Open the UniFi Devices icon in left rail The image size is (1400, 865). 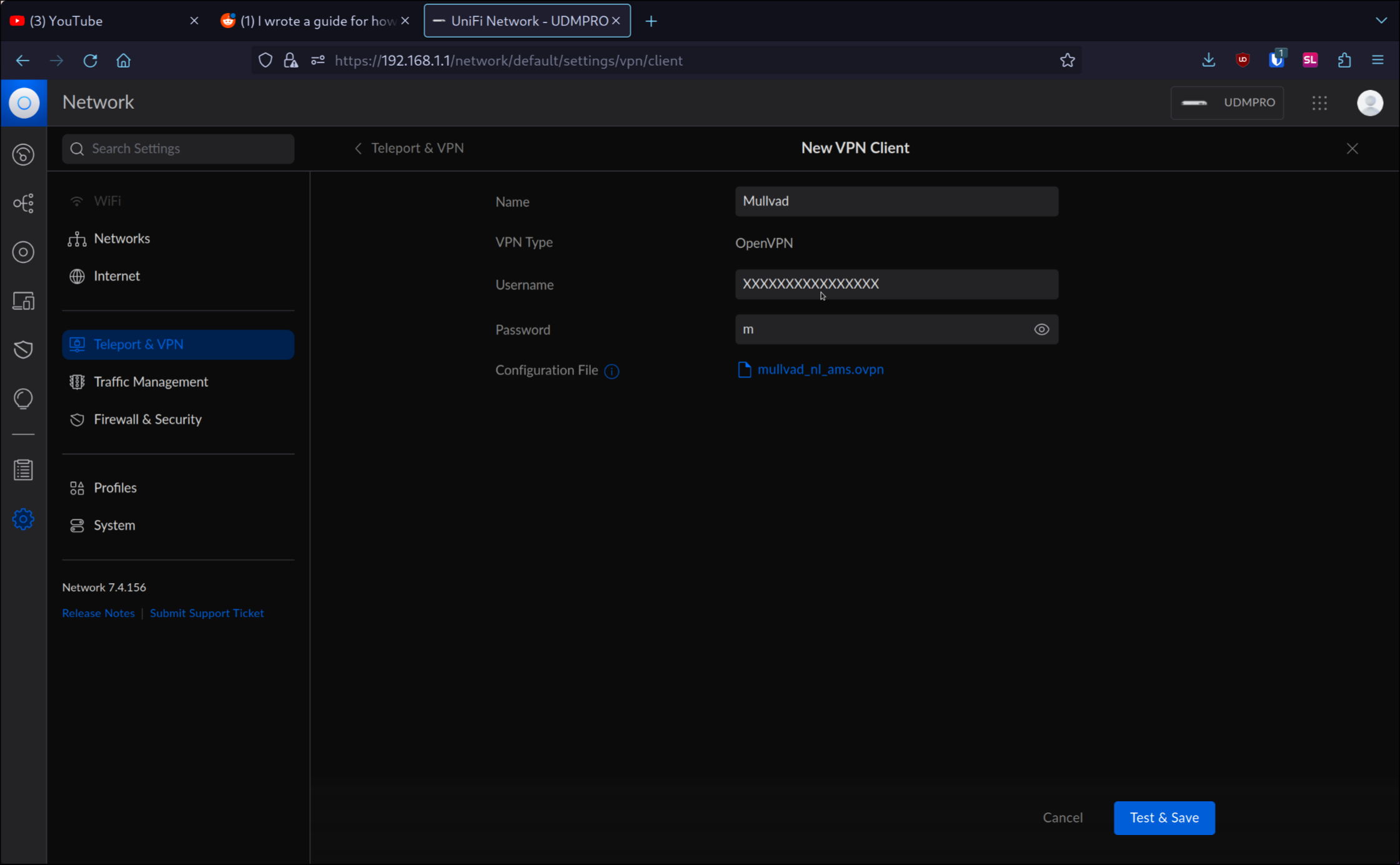[23, 252]
